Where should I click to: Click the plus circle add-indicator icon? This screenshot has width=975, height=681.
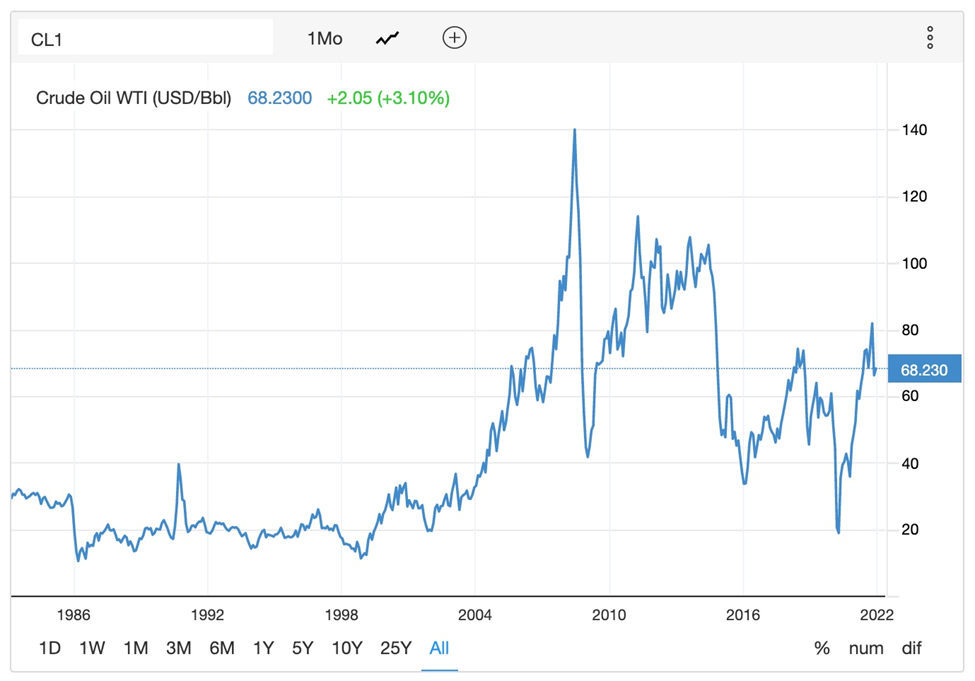(454, 38)
